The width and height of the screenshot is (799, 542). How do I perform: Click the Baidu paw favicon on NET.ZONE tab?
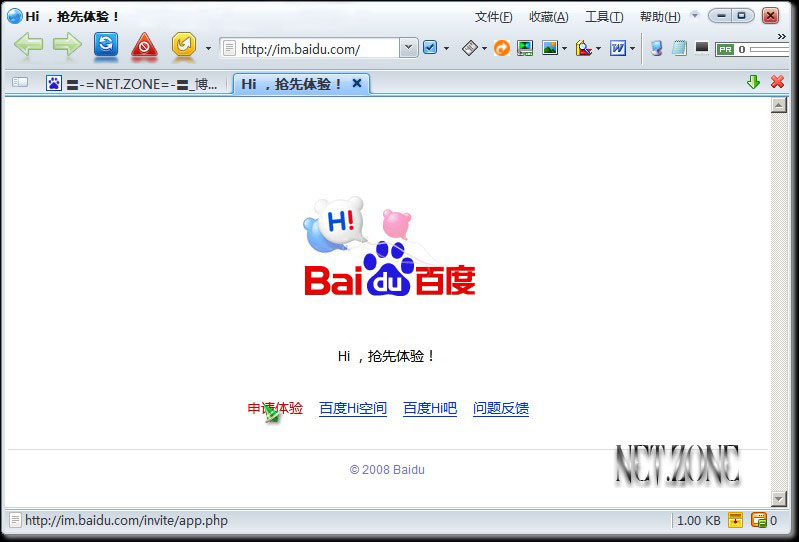coord(54,83)
